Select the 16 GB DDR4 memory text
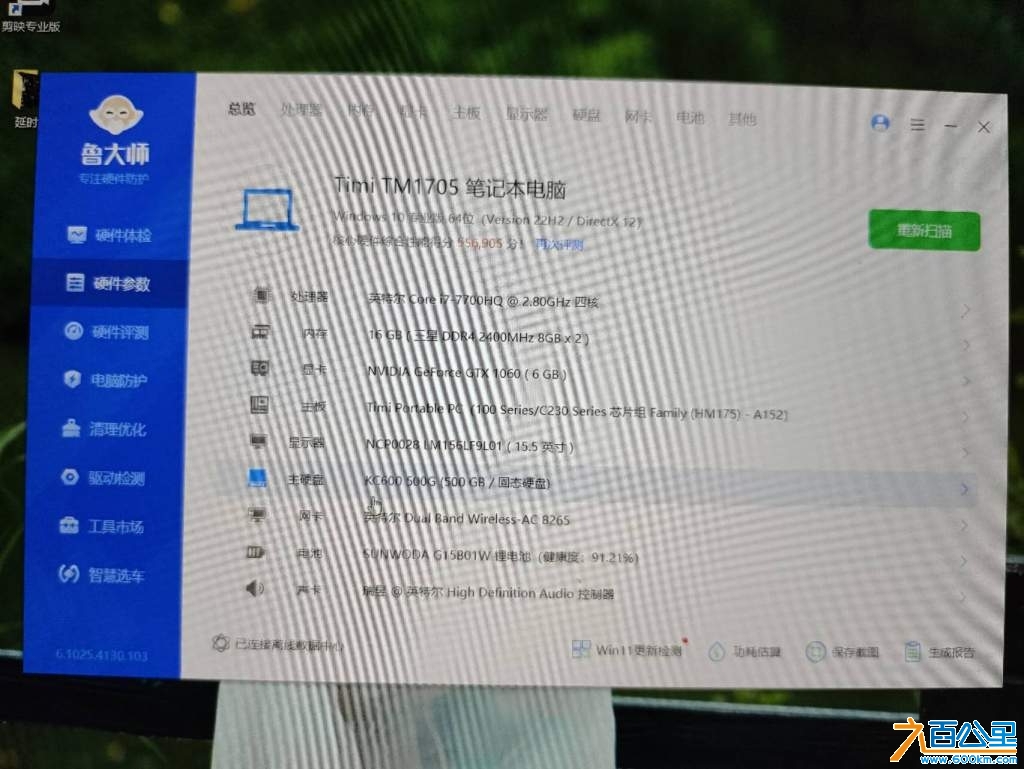This screenshot has height=769, width=1024. 479,337
